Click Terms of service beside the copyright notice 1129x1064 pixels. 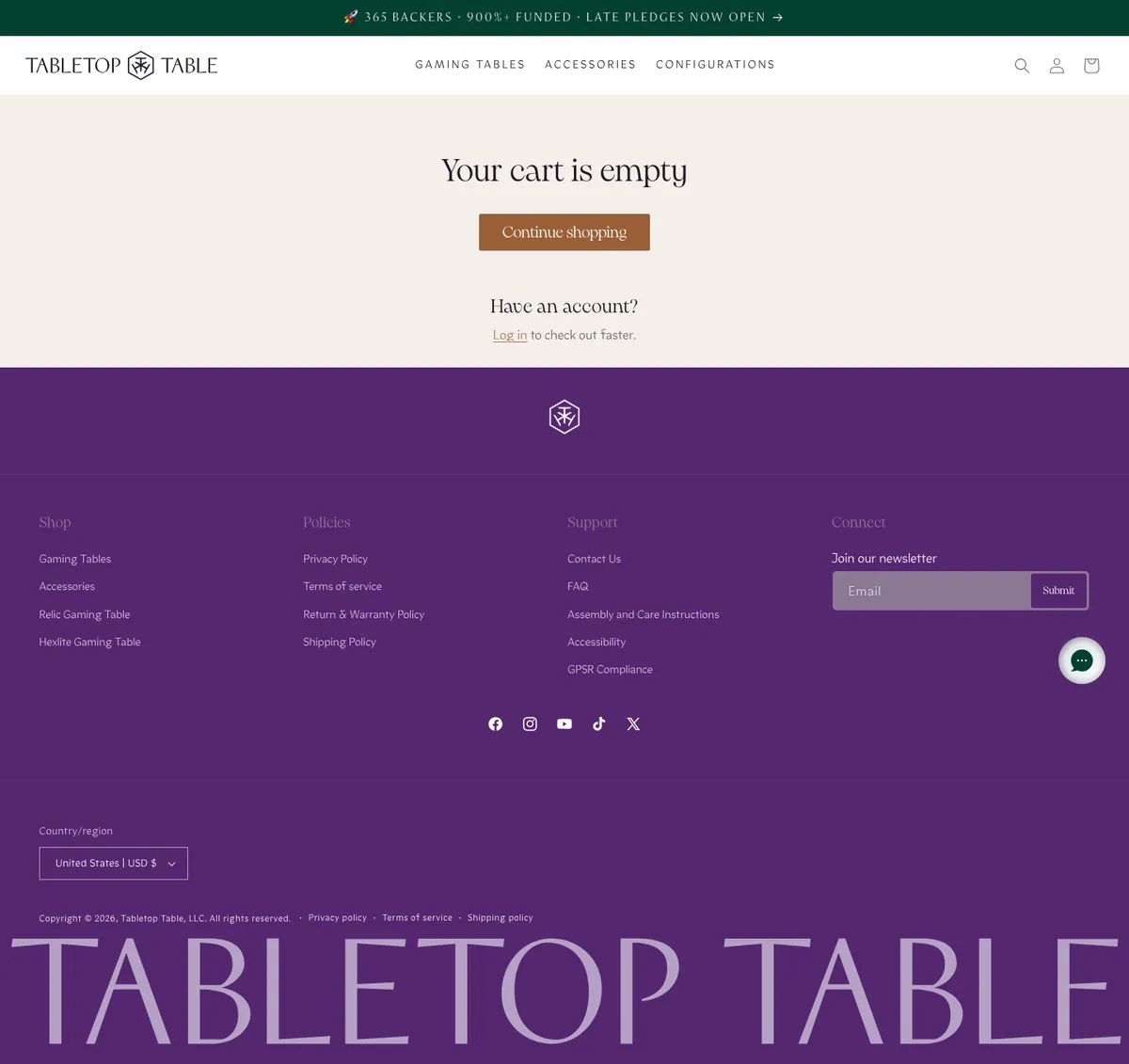pyautogui.click(x=417, y=917)
